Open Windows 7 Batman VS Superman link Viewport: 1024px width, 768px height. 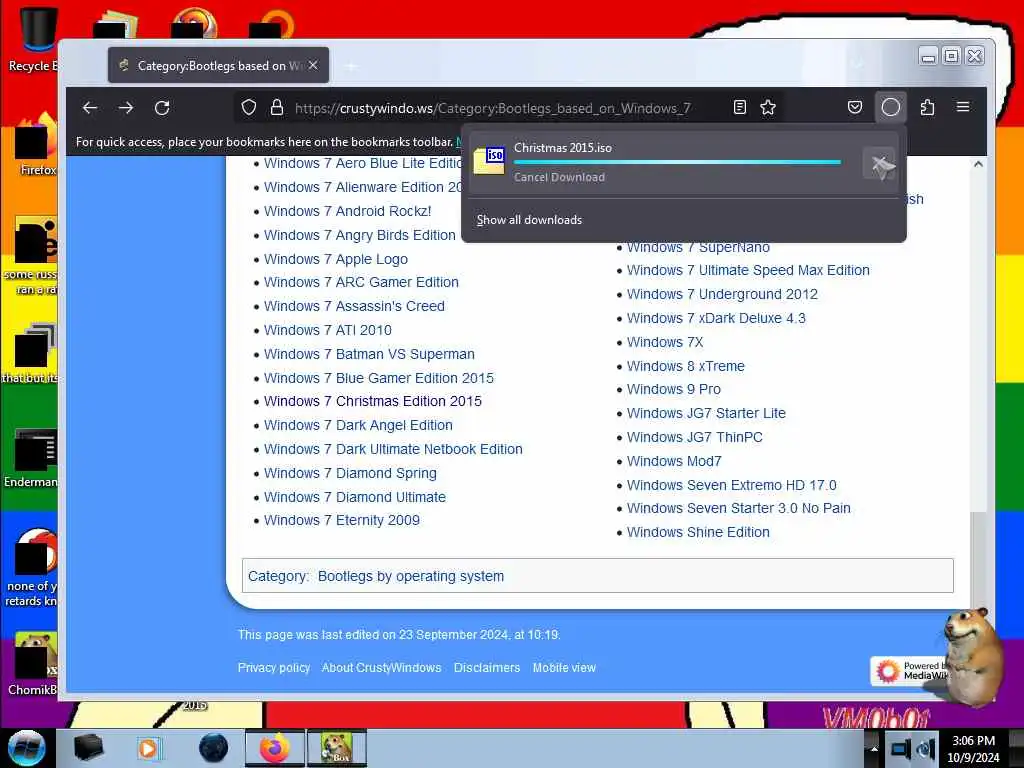coord(369,354)
